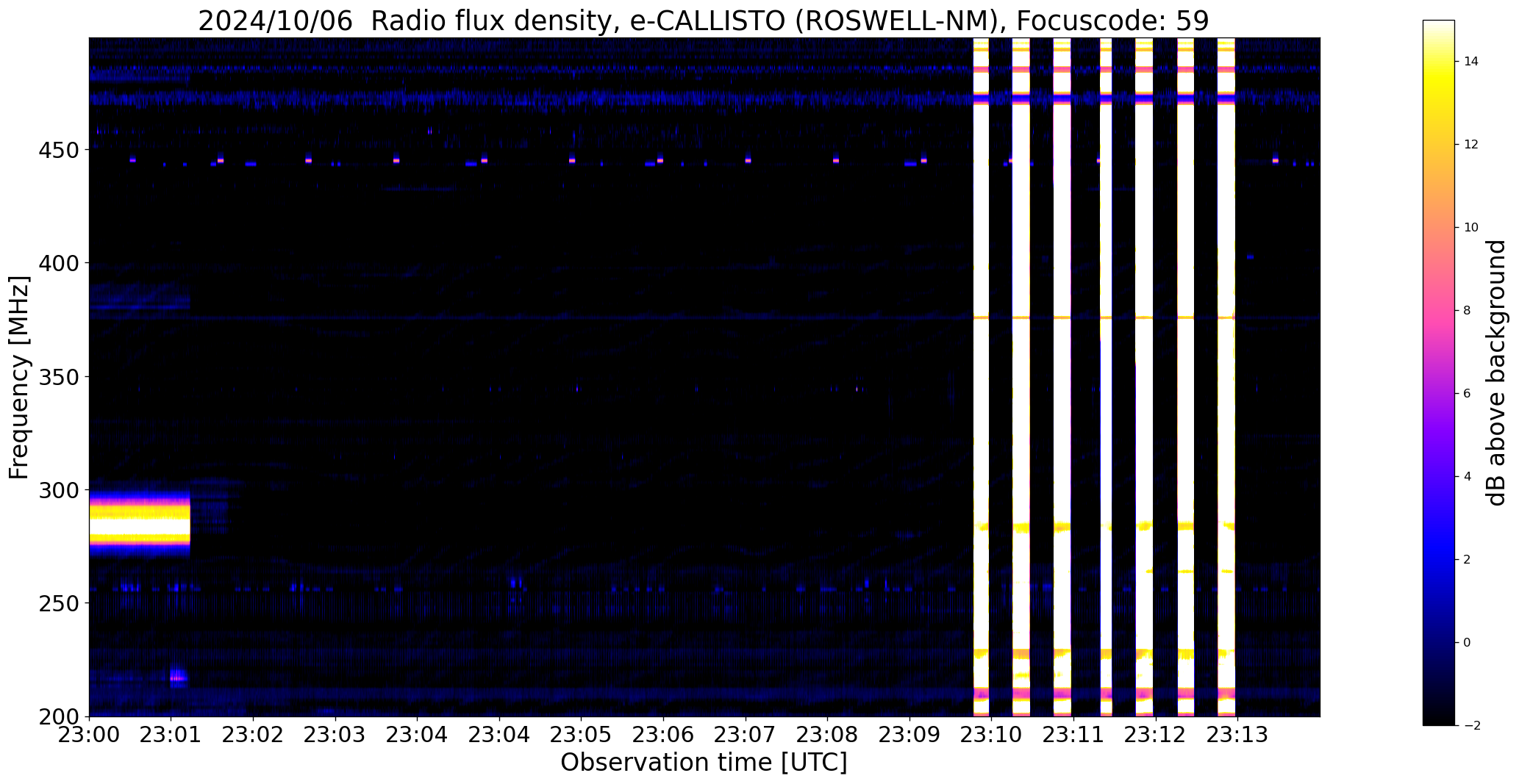Click the 300 tick on frequency axis

tap(60, 490)
